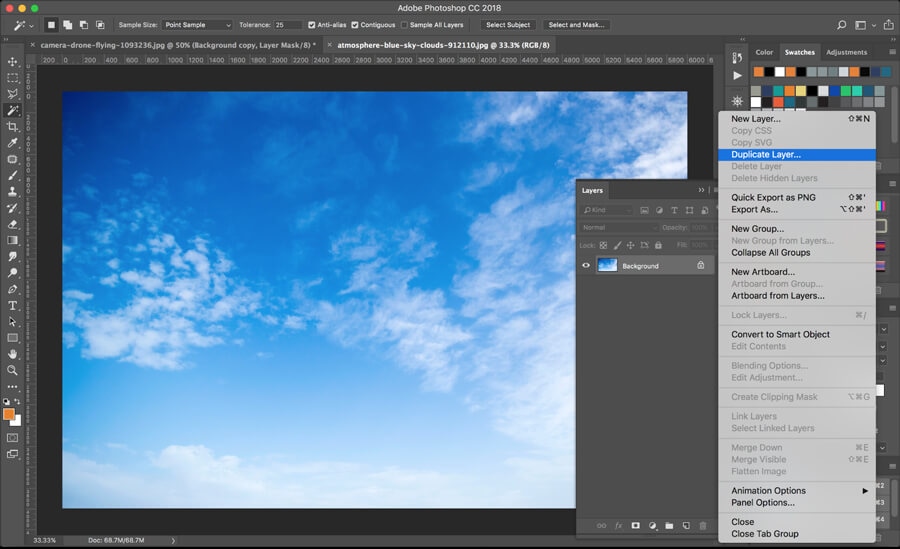Open the Sample Size dropdown
This screenshot has height=549, width=900.
pyautogui.click(x=196, y=25)
